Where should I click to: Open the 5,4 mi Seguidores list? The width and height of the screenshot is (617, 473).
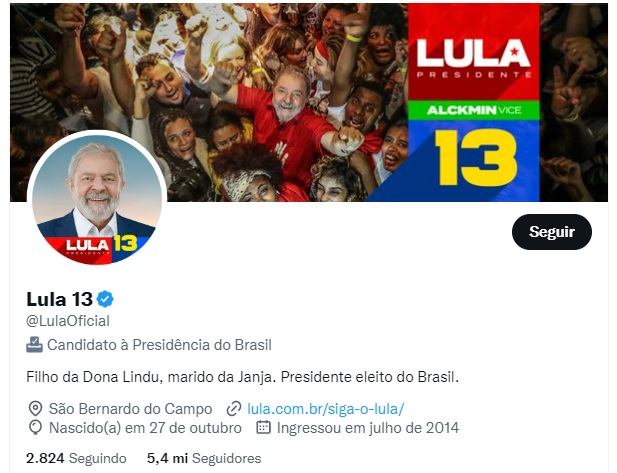(204, 458)
